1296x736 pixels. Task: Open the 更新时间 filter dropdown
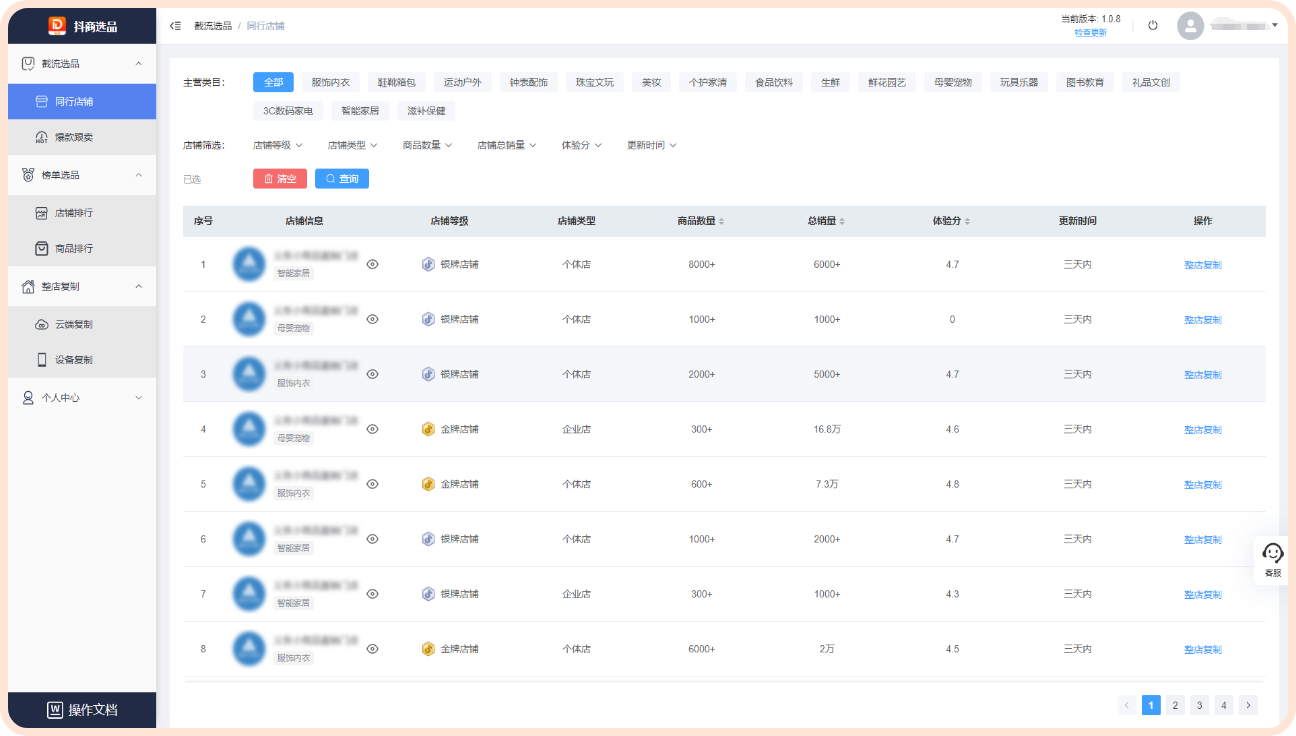tap(651, 145)
